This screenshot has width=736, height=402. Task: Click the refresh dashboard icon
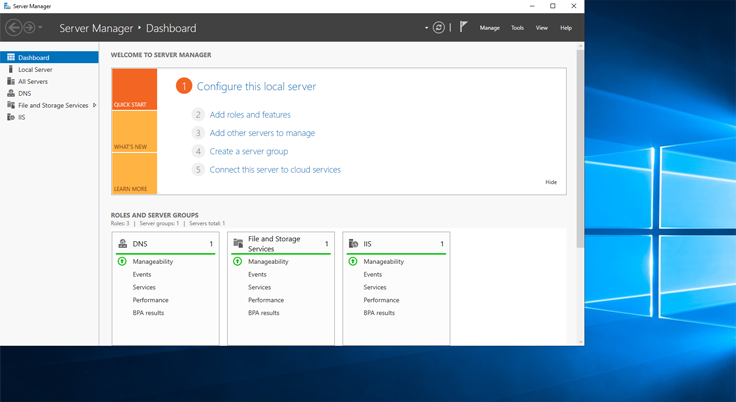click(438, 28)
